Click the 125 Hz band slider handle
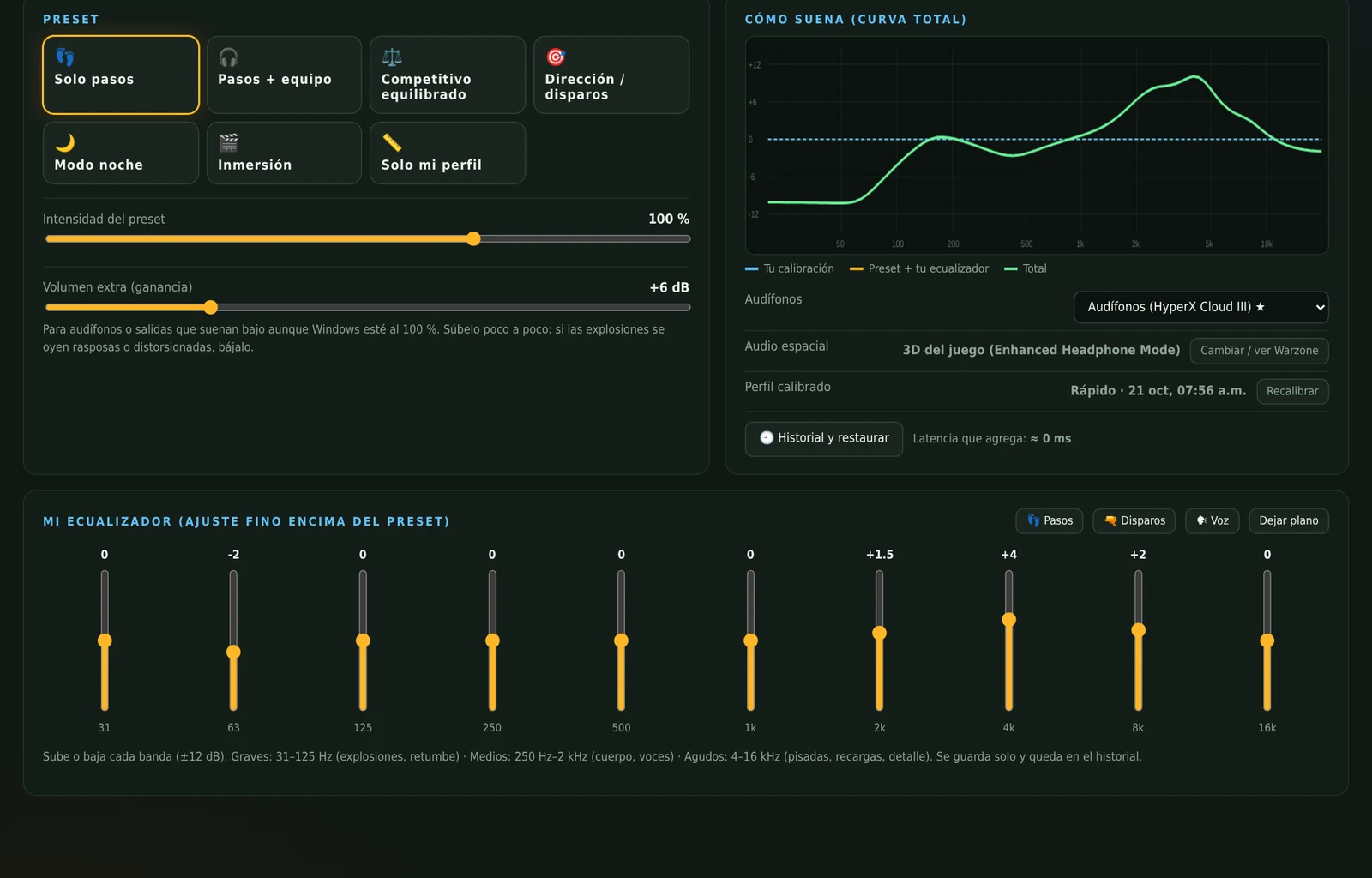 click(x=363, y=640)
